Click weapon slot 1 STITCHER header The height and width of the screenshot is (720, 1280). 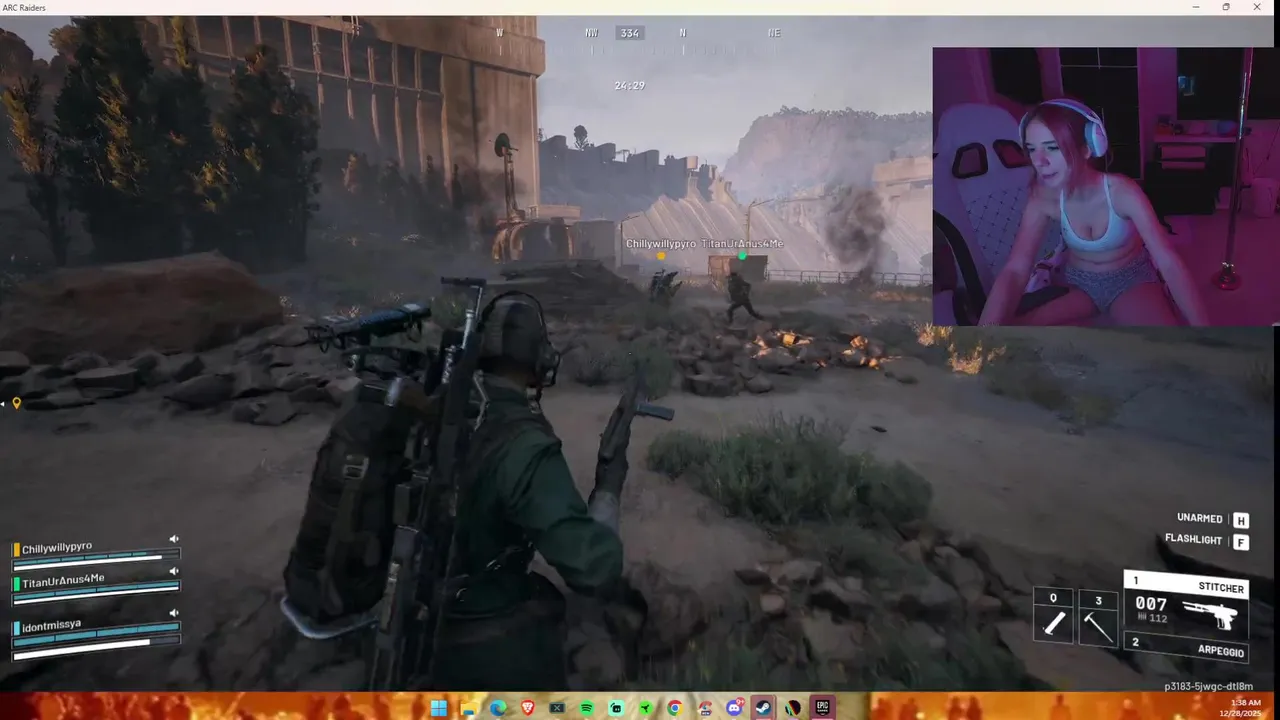(x=1188, y=585)
